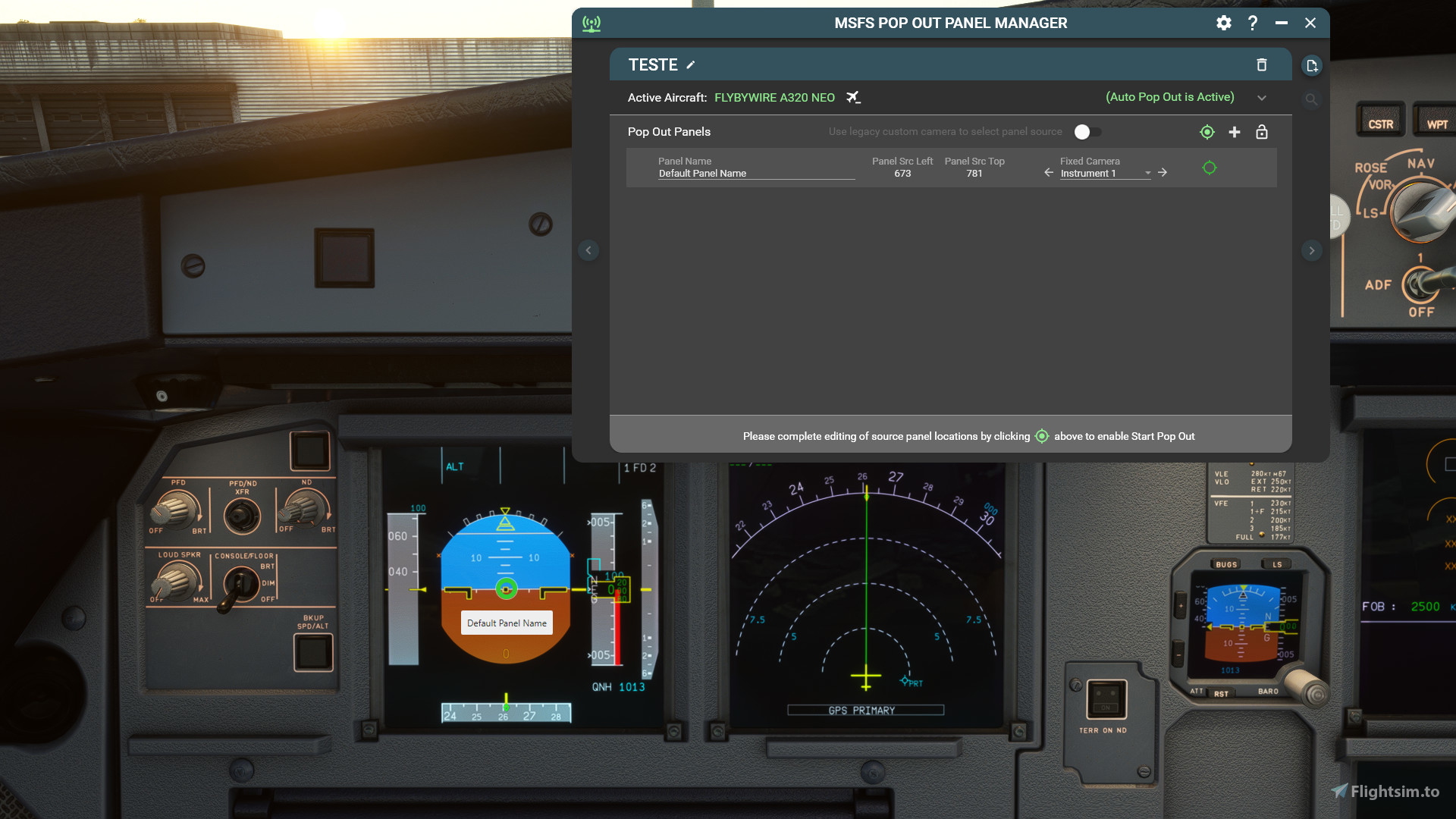Screen dimensions: 1456x819
Task: Open the search magnifier below the copy icon
Action: point(1312,99)
